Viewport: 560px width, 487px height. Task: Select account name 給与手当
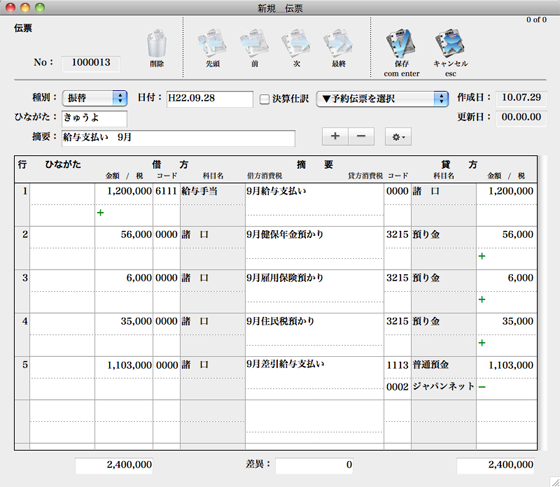(200, 191)
